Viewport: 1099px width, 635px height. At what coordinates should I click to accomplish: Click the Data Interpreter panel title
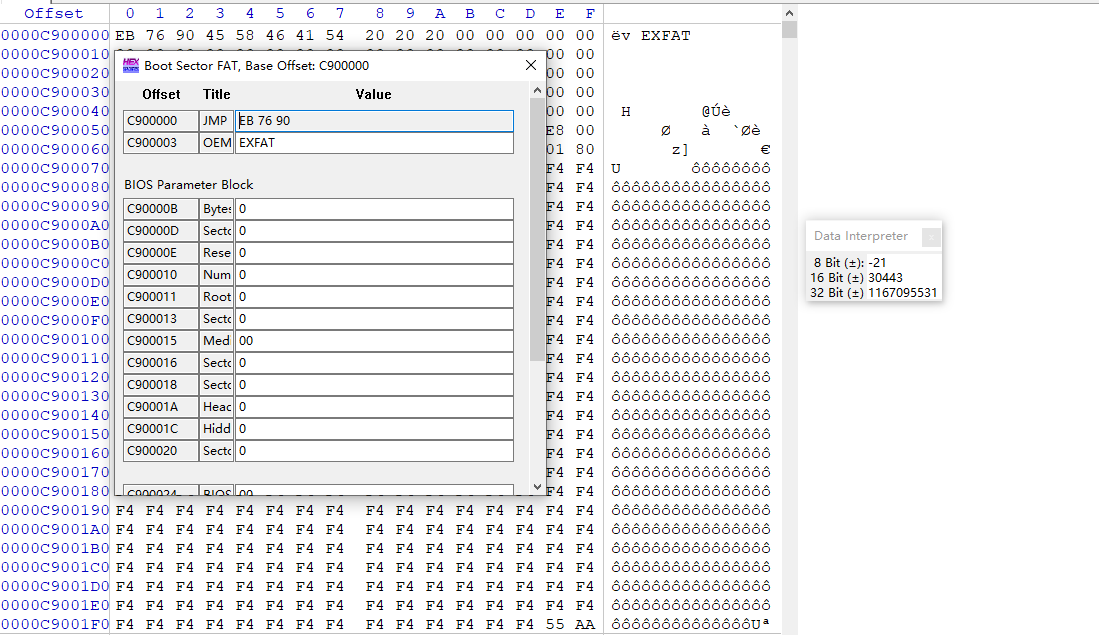click(861, 236)
